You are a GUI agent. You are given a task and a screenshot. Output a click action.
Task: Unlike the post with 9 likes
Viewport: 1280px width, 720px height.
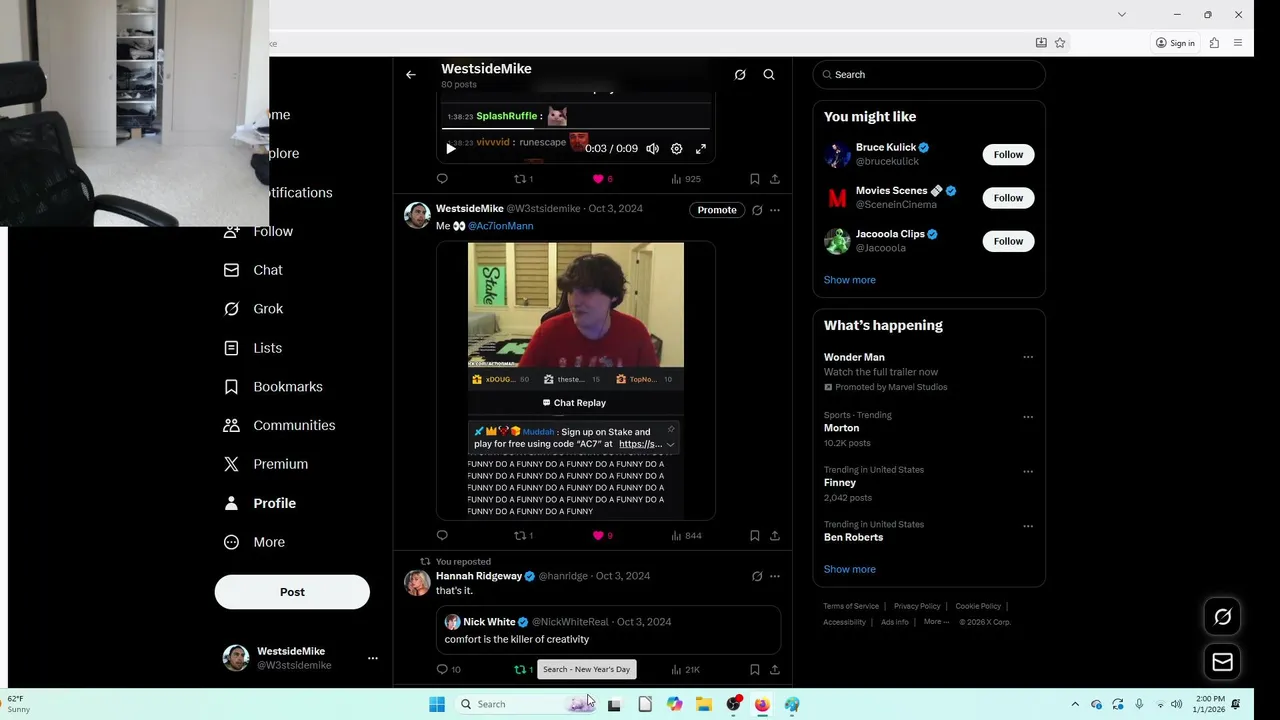[602, 536]
